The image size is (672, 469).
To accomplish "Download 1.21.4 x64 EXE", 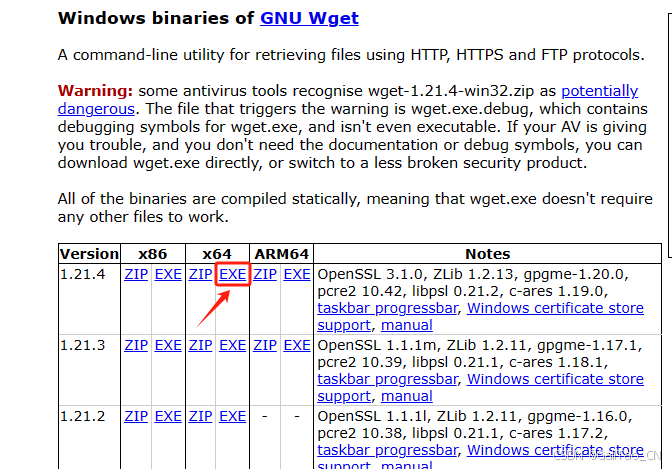I will tap(233, 274).
